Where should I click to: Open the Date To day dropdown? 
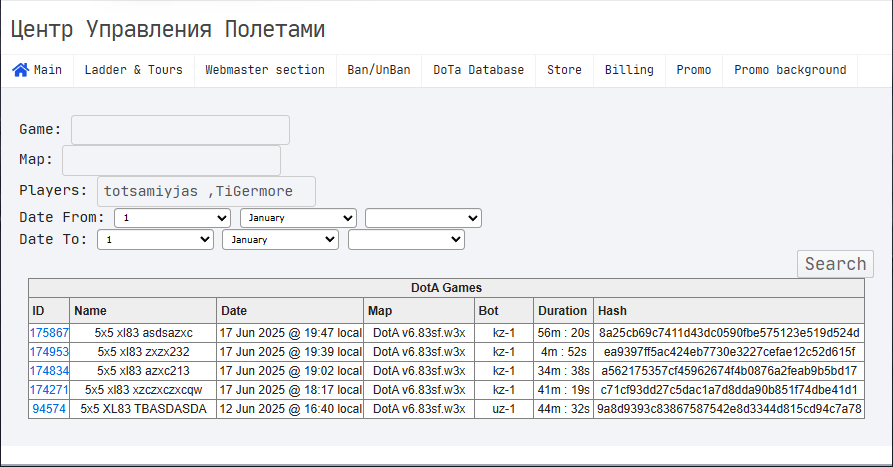click(155, 240)
